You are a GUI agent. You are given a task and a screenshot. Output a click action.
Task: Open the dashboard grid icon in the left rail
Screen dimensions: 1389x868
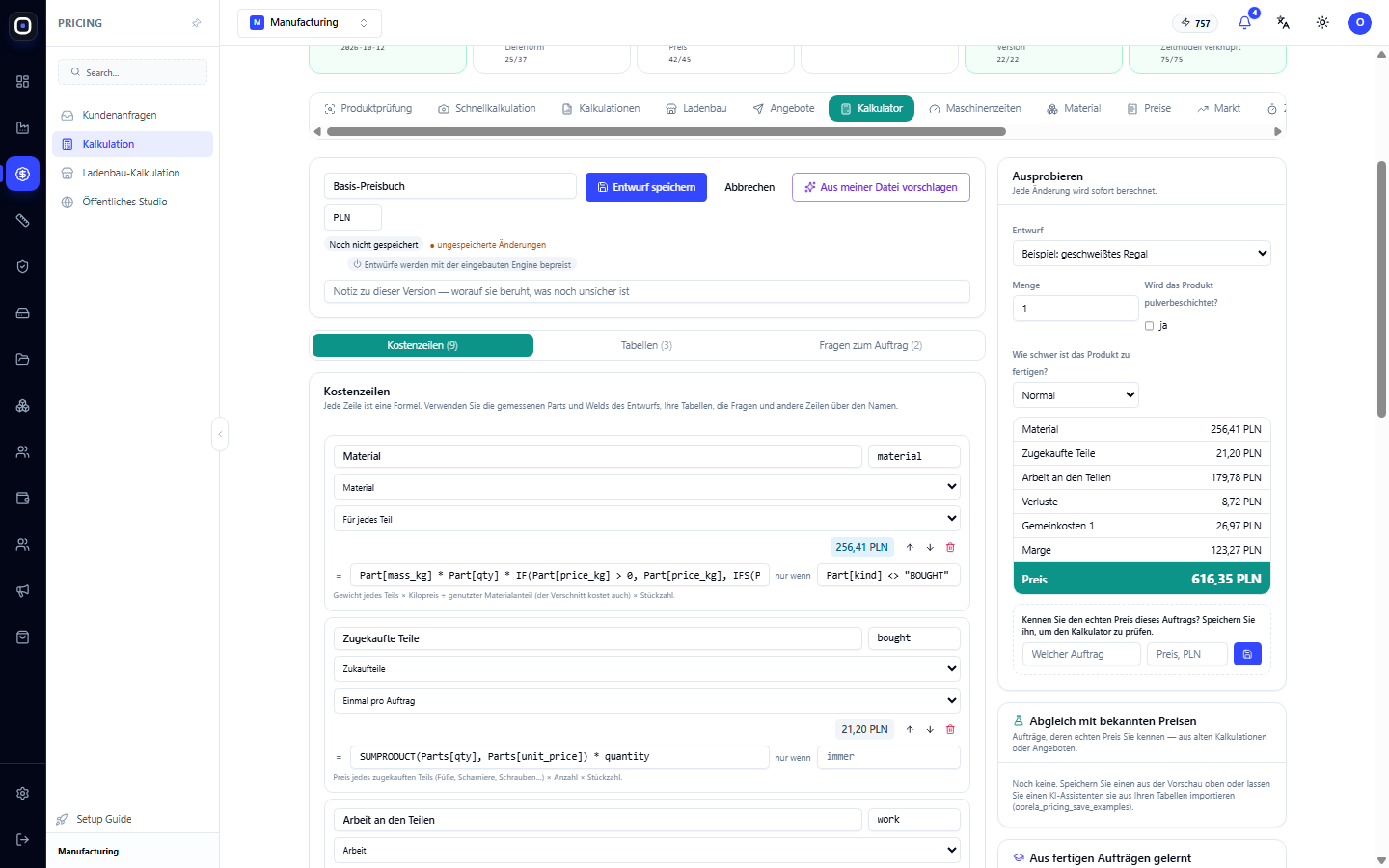[x=23, y=82]
